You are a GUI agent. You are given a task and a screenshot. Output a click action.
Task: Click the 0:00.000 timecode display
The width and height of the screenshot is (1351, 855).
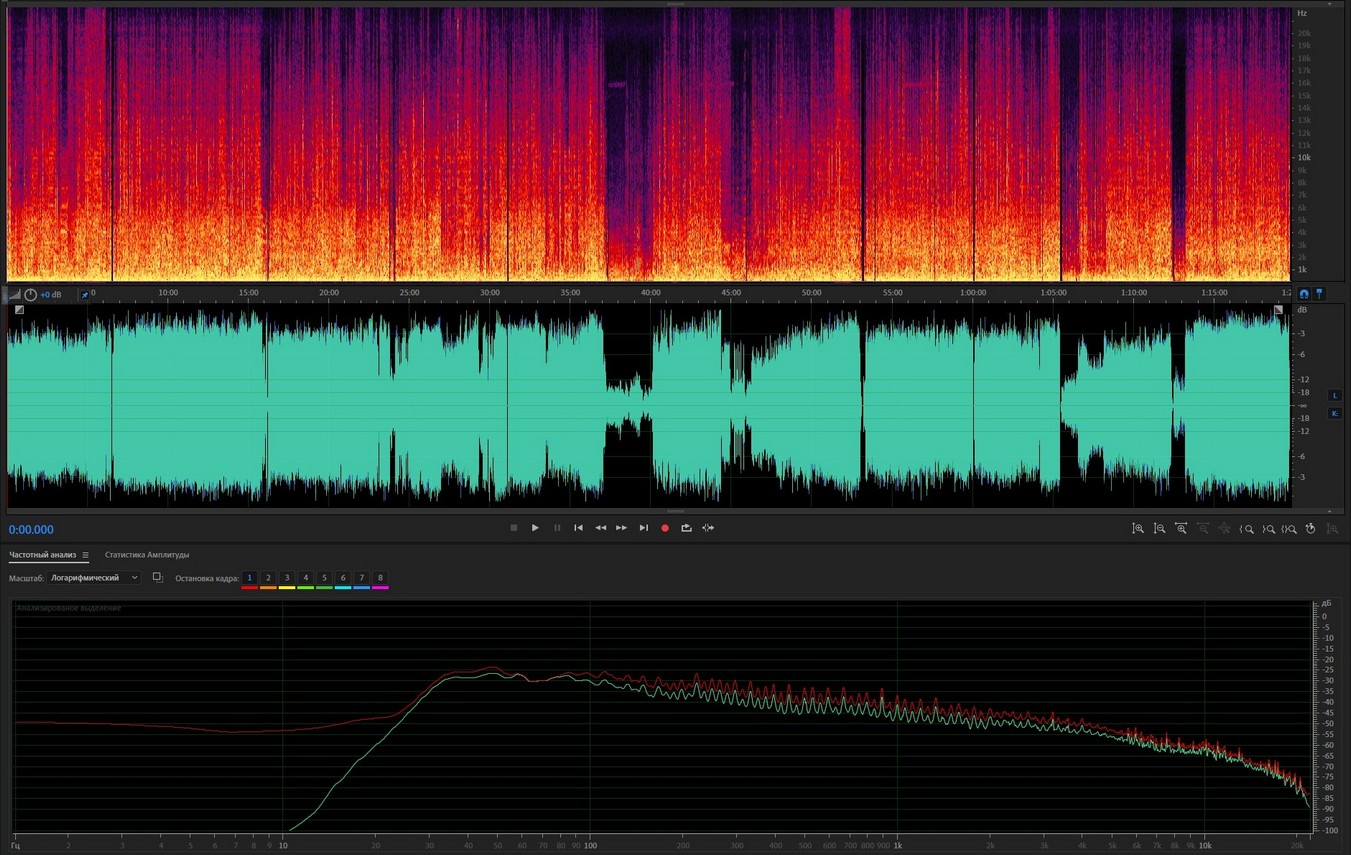click(x=32, y=530)
